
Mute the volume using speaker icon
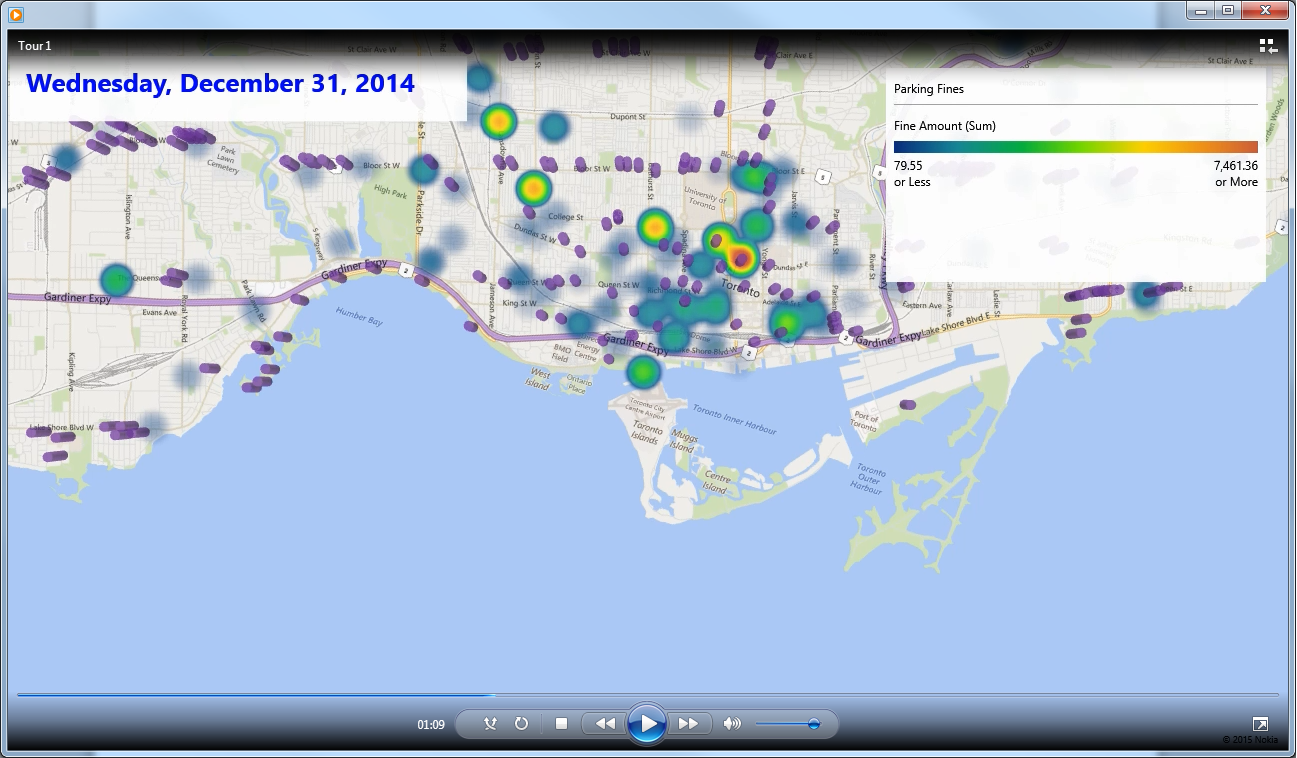[x=732, y=723]
